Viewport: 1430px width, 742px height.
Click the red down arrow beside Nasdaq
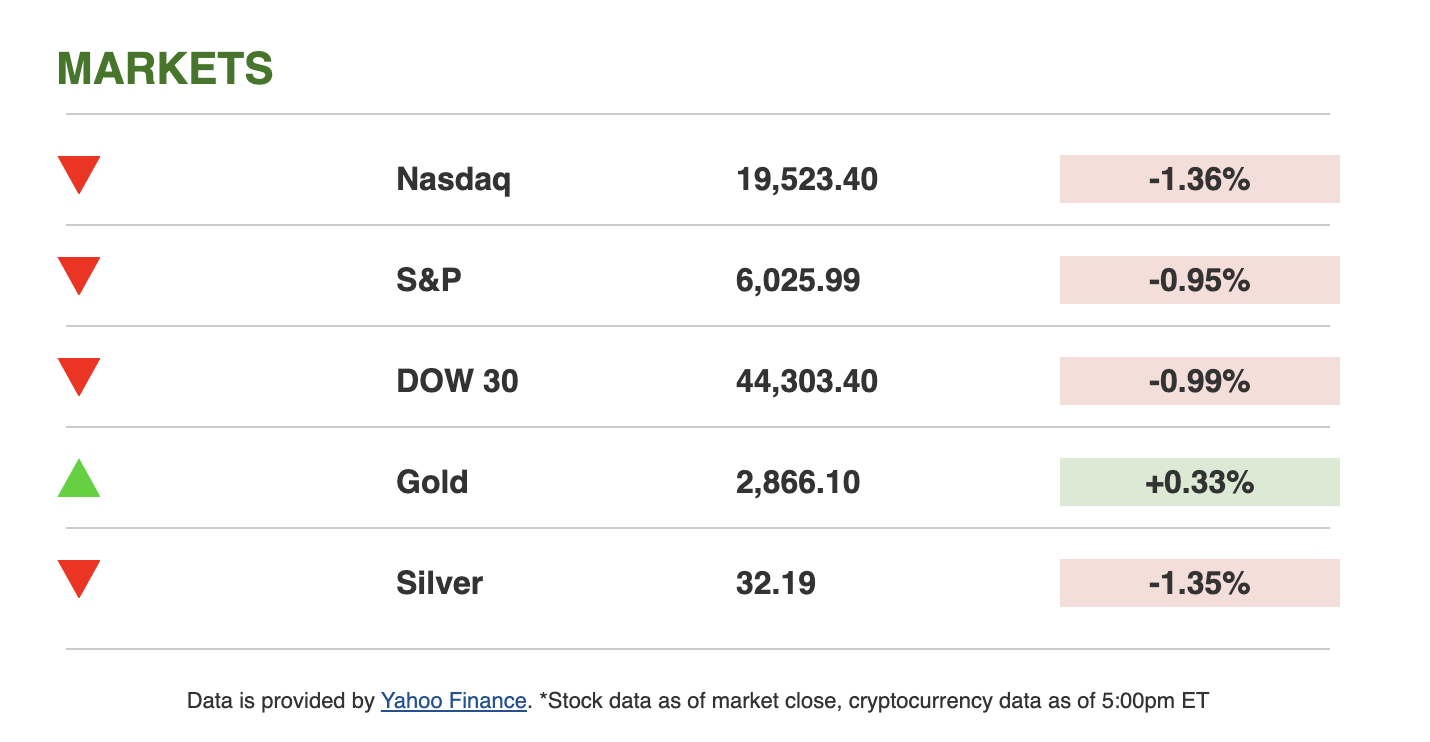pos(79,175)
